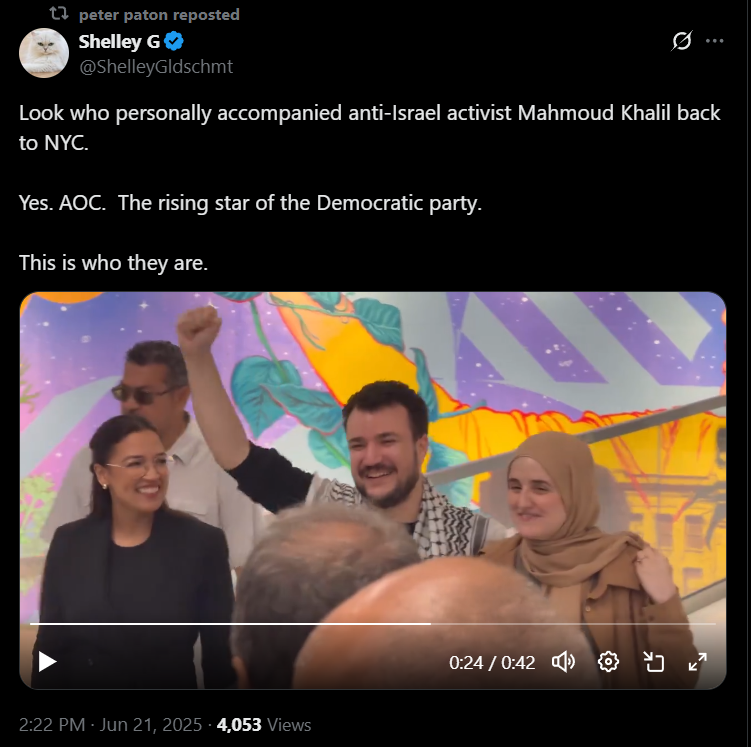The width and height of the screenshot is (751, 747).
Task: Mute the video volume
Action: pos(563,662)
